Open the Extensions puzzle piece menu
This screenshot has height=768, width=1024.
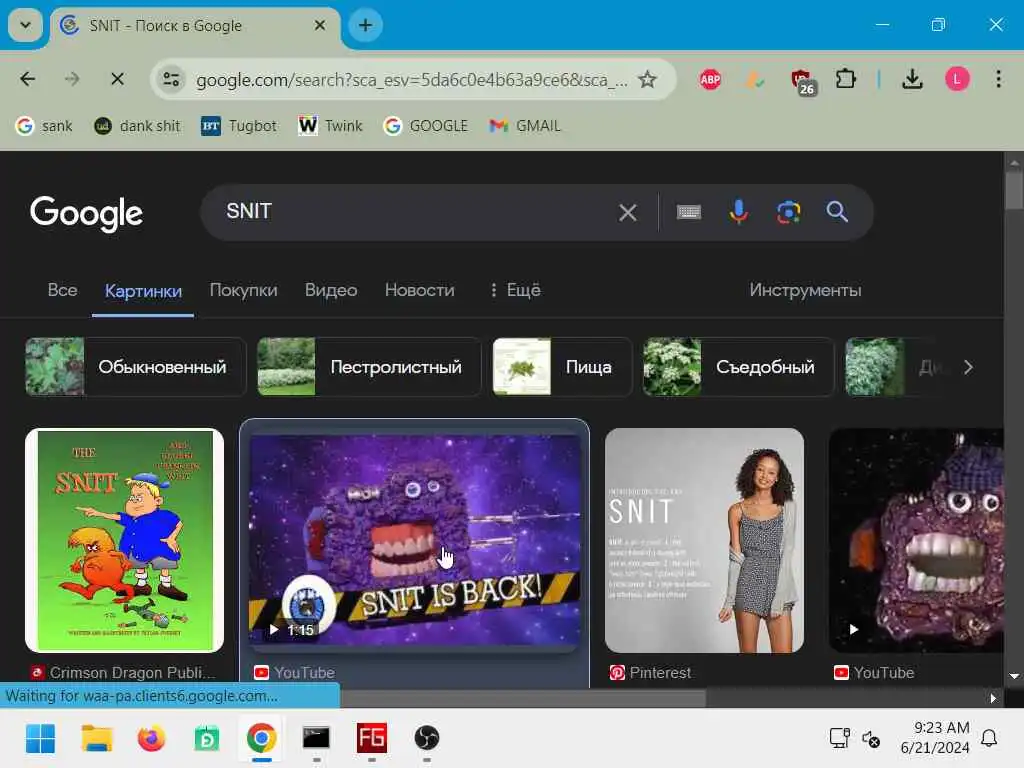(x=846, y=80)
